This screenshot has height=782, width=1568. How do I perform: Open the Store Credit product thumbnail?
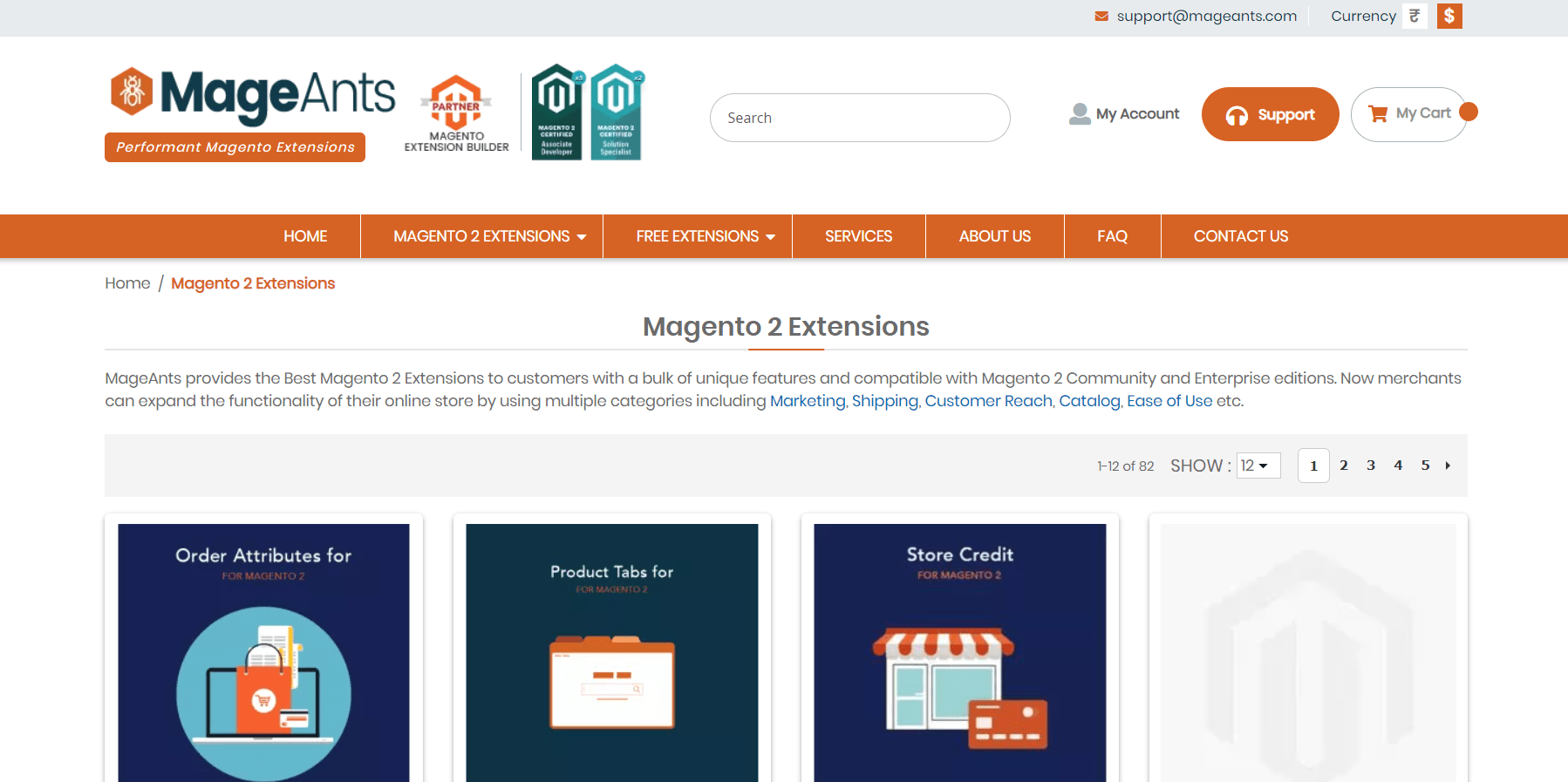point(960,653)
